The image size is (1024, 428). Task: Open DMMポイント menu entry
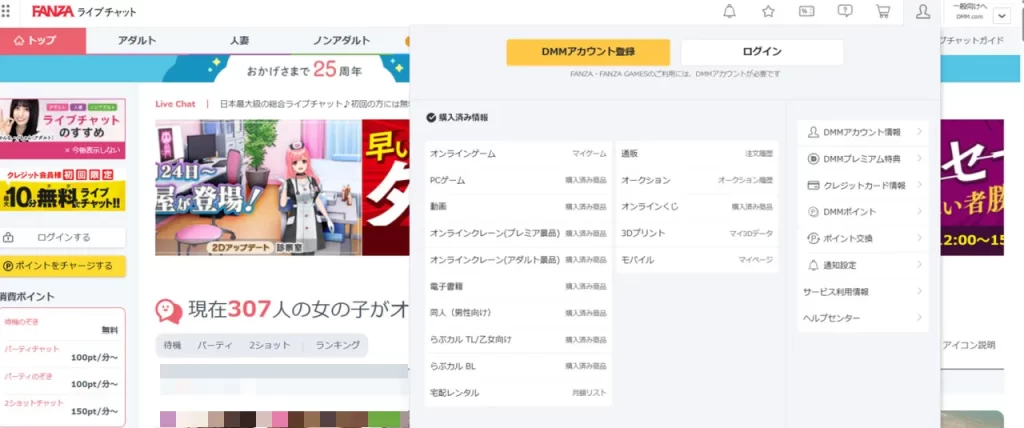click(x=863, y=212)
